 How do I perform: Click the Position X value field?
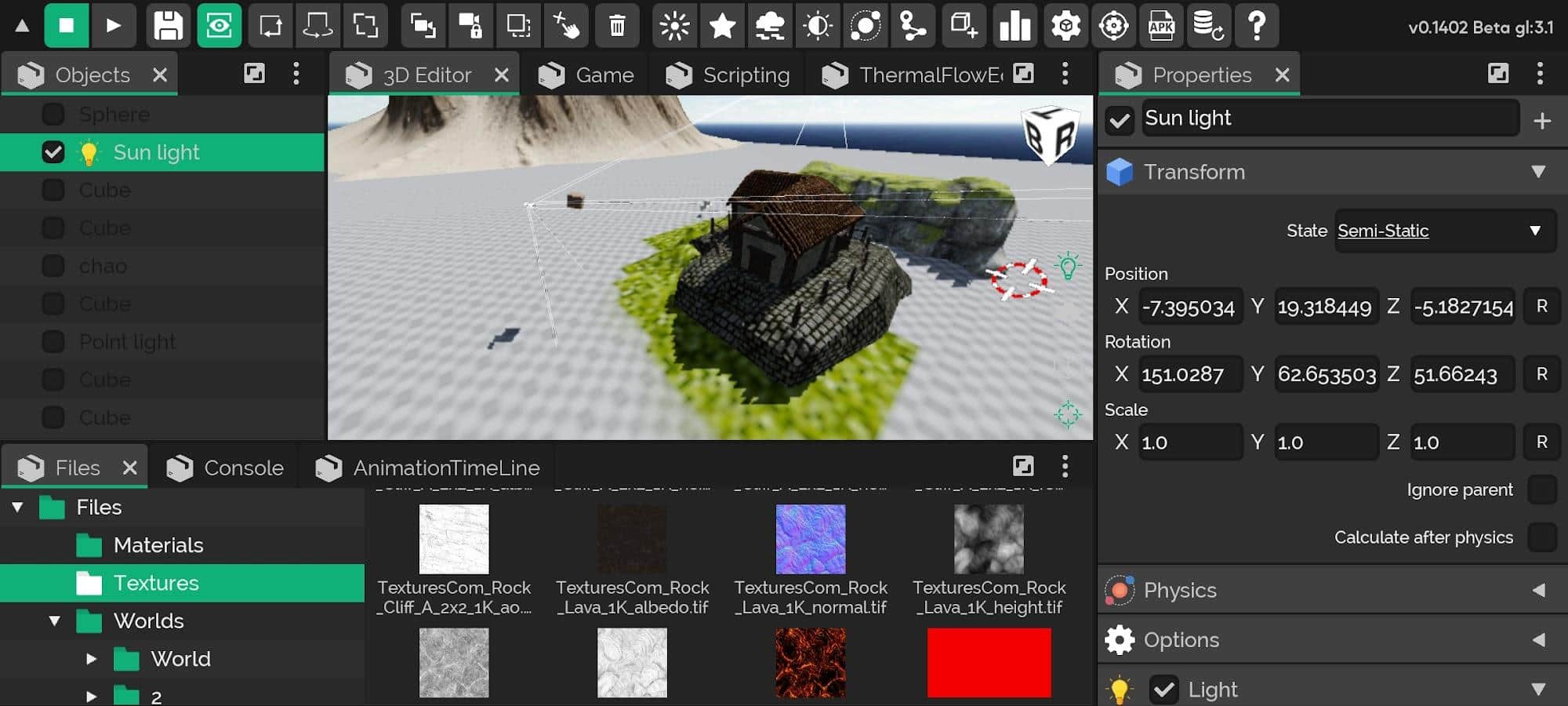(1189, 307)
